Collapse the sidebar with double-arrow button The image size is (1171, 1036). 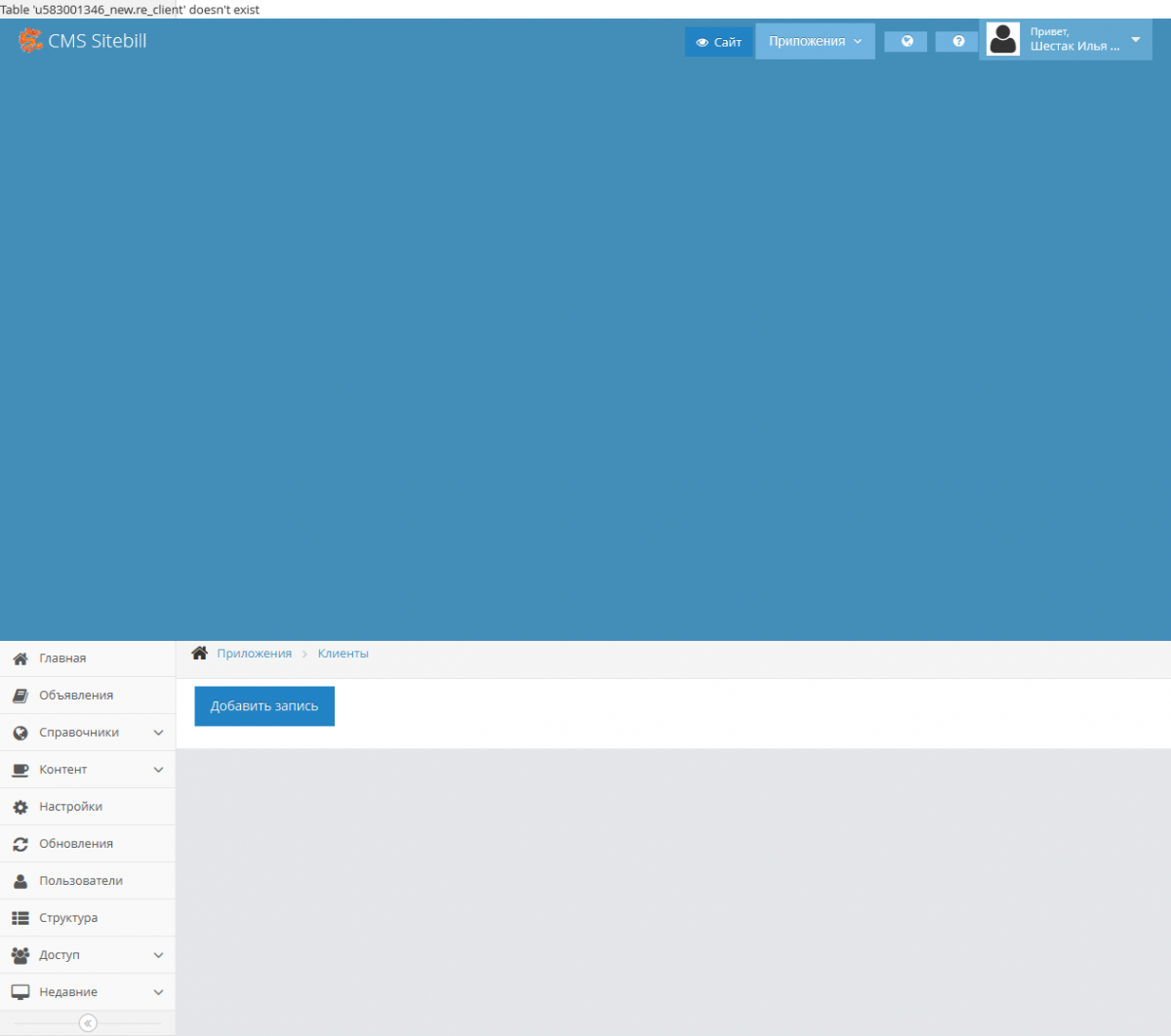88,1023
